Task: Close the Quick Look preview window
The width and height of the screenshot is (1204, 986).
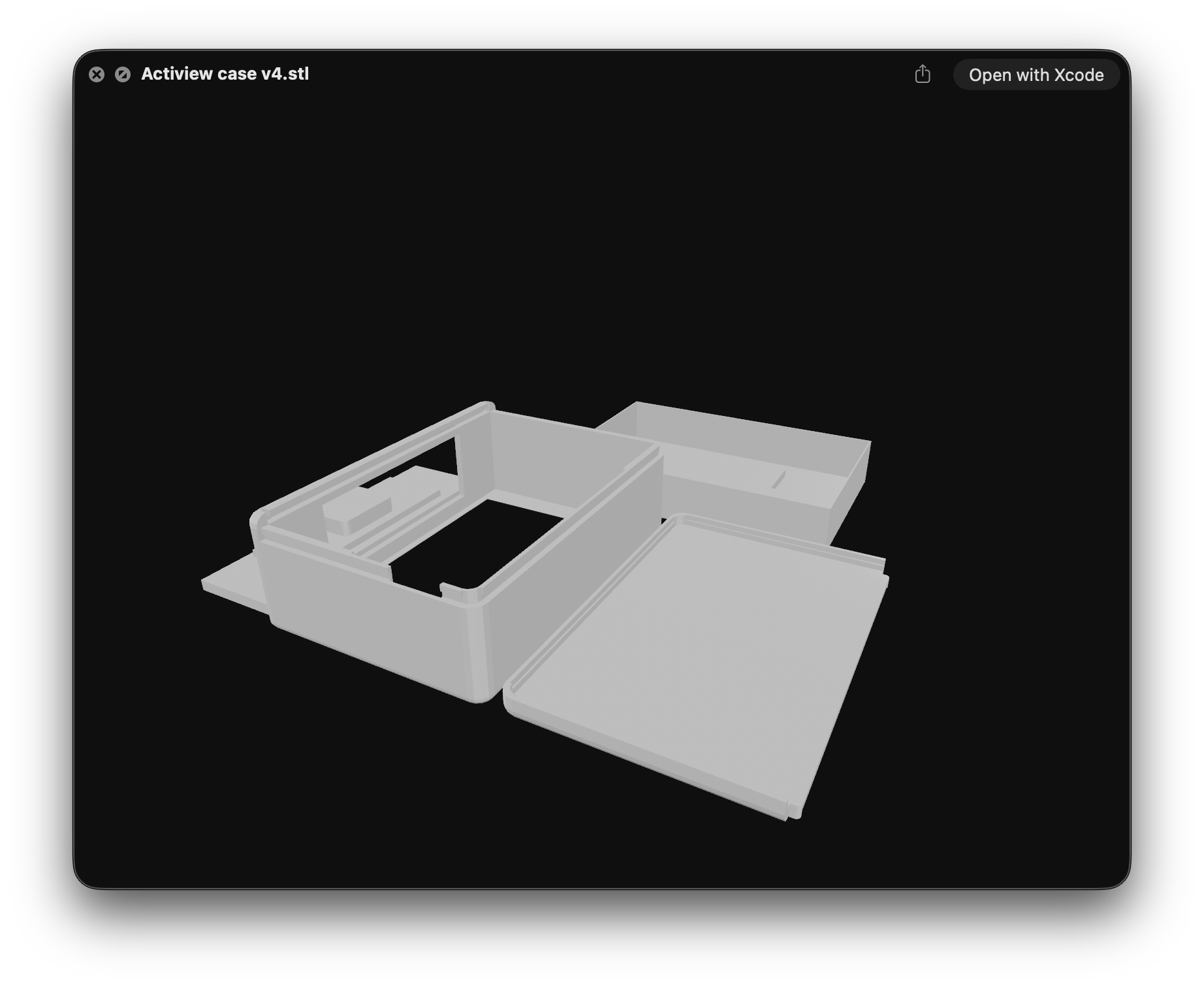Action: (x=97, y=74)
